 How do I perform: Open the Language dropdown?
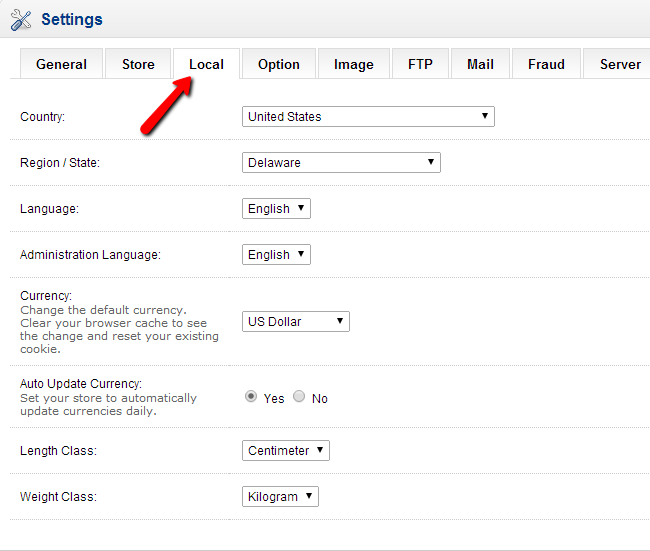(276, 209)
